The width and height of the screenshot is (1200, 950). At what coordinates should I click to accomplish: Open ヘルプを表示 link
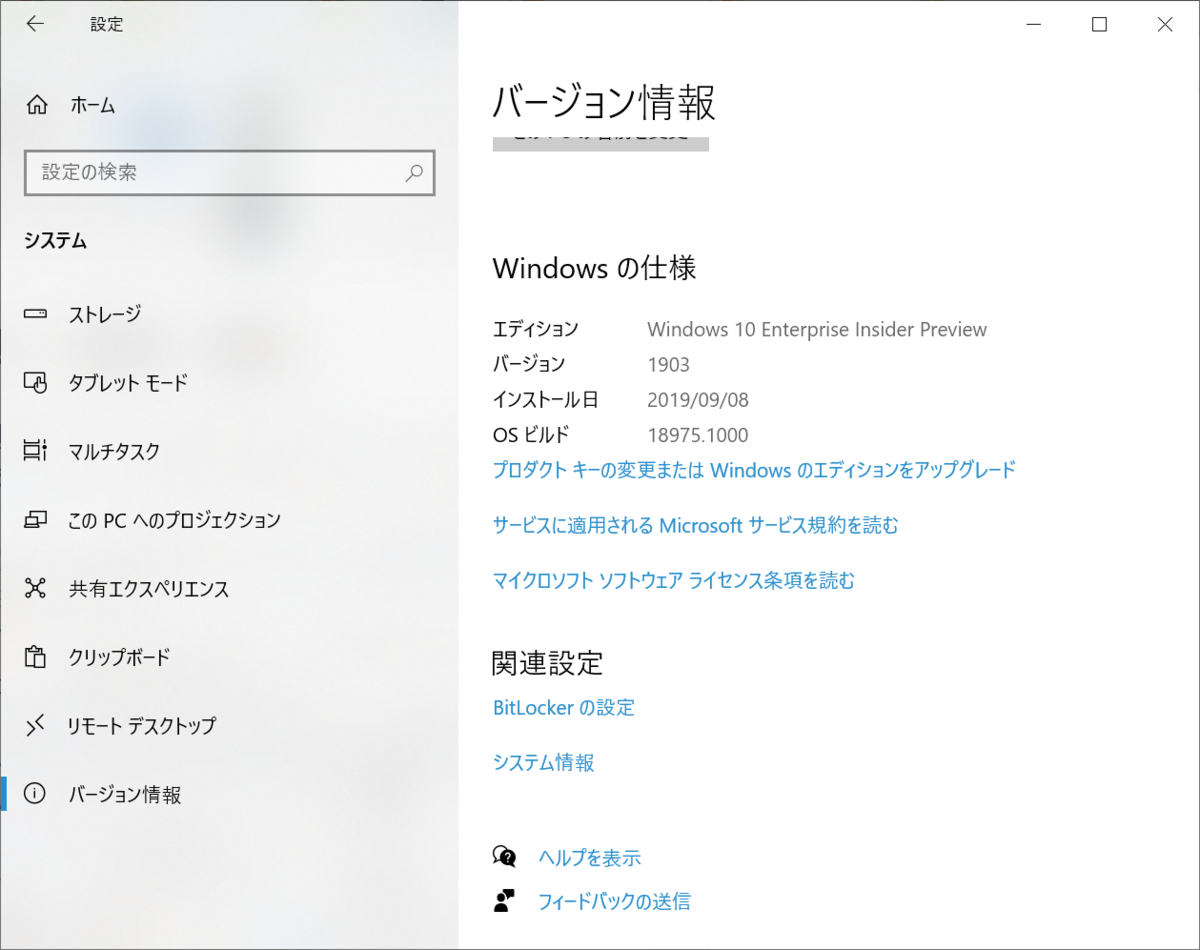pos(589,858)
